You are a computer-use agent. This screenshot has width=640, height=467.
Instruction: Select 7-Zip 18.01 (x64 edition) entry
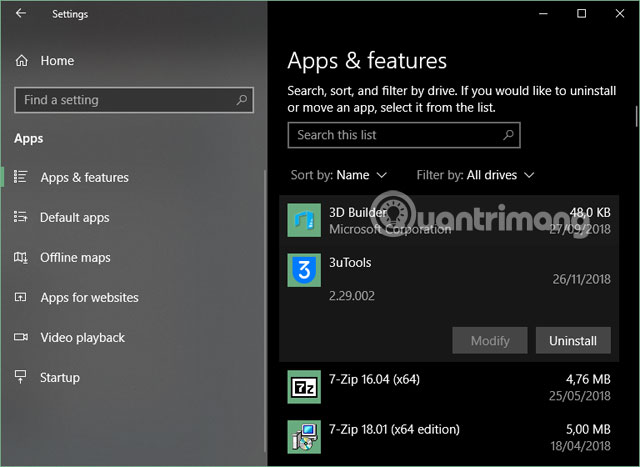tap(394, 429)
